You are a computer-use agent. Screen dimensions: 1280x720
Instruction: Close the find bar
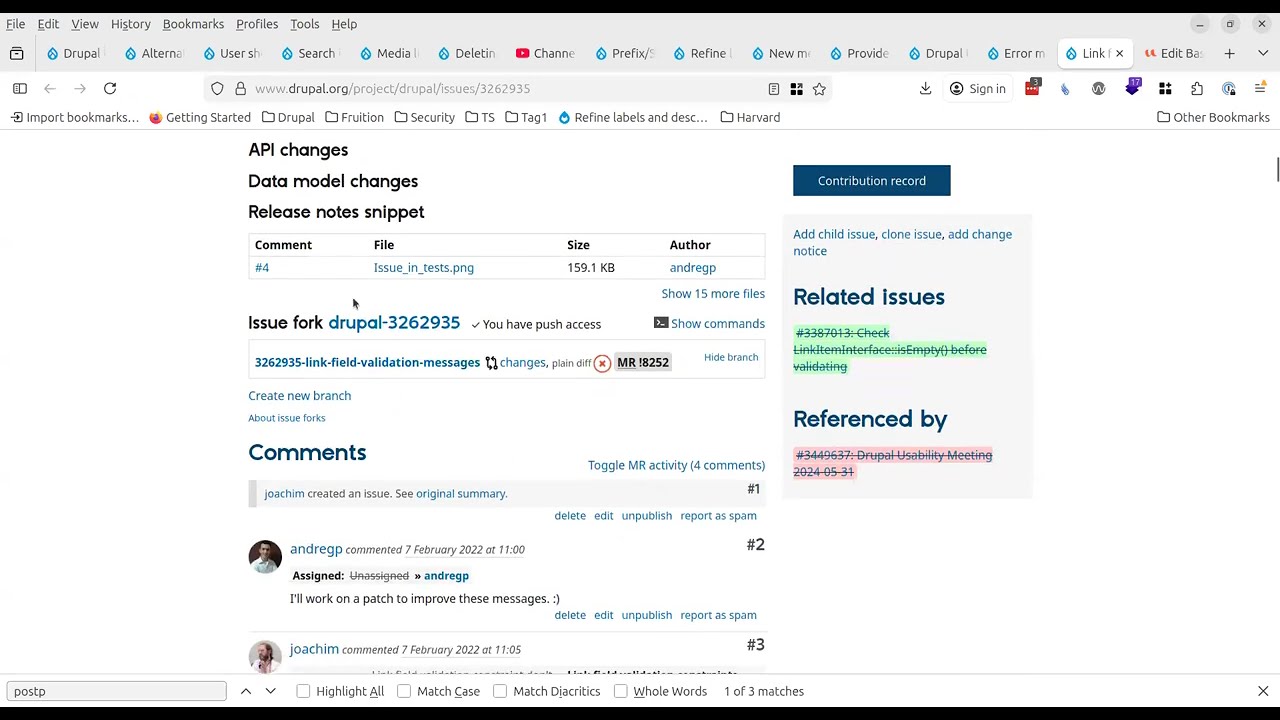click(x=1263, y=691)
